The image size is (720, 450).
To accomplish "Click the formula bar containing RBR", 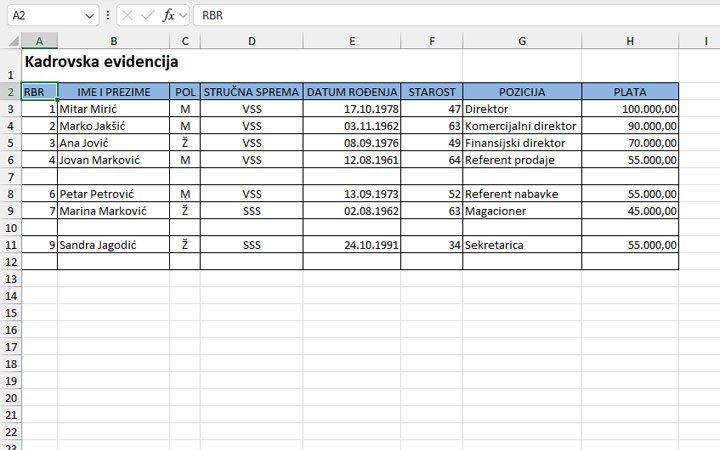I will click(450, 16).
